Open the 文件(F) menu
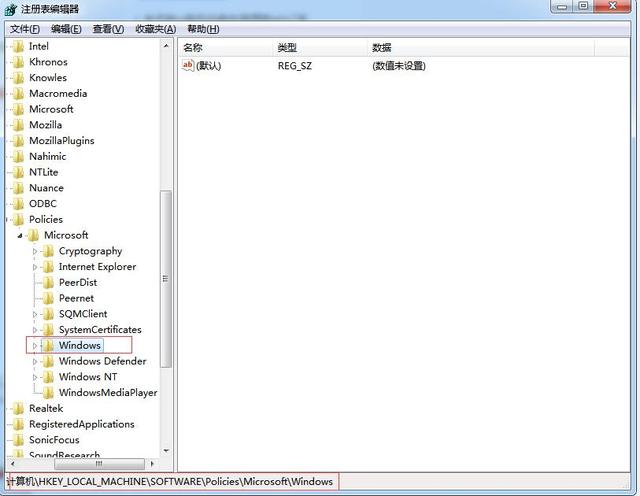 pyautogui.click(x=24, y=29)
